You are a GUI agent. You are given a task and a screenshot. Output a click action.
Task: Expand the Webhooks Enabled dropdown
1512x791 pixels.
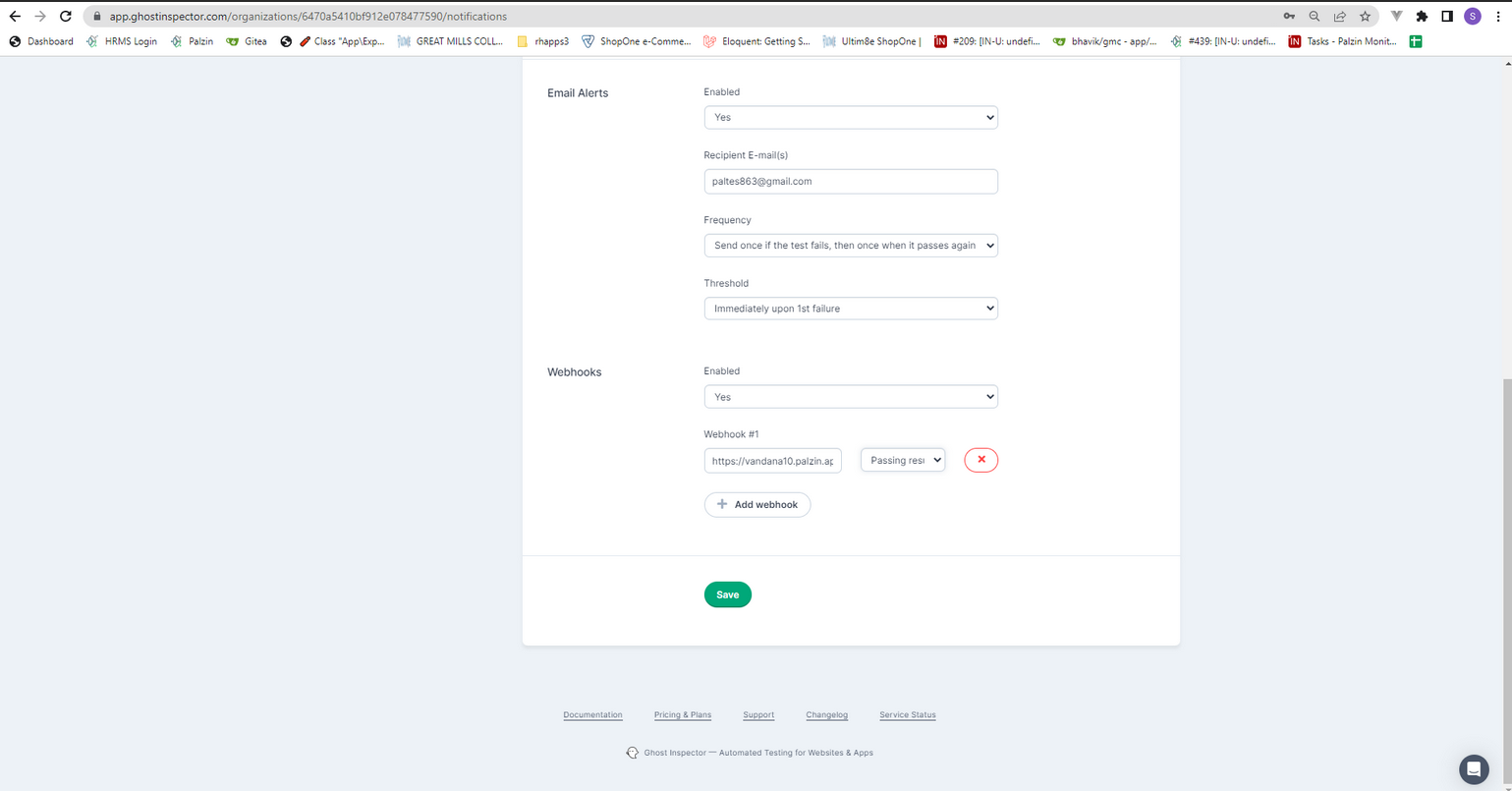click(851, 397)
